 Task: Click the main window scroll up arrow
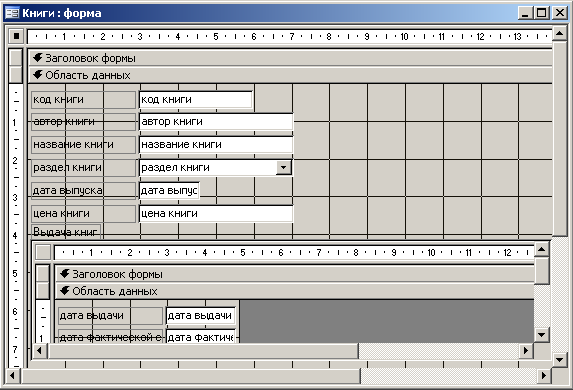click(559, 34)
